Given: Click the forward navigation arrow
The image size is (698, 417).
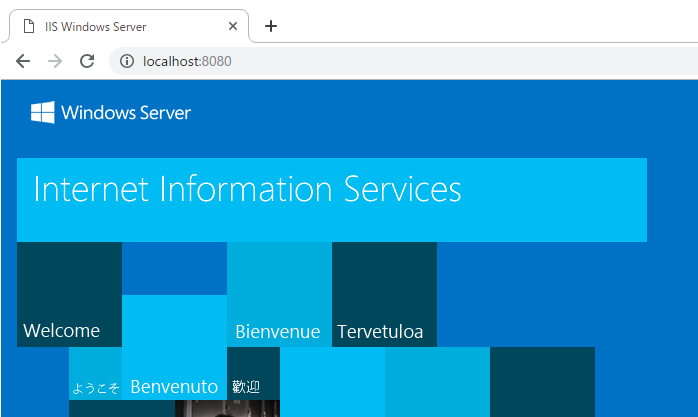Looking at the screenshot, I should pyautogui.click(x=55, y=61).
